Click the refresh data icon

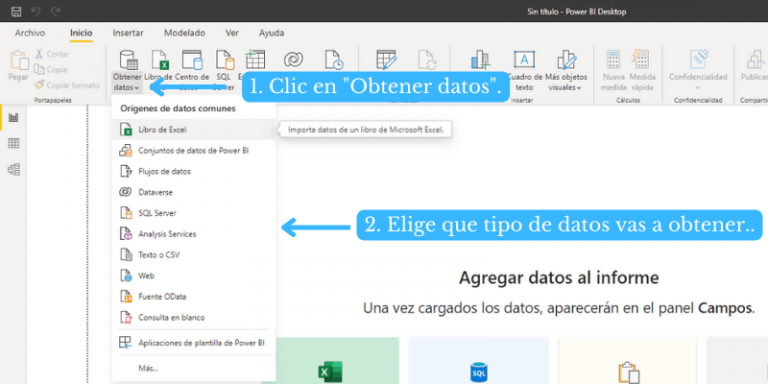[x=427, y=60]
